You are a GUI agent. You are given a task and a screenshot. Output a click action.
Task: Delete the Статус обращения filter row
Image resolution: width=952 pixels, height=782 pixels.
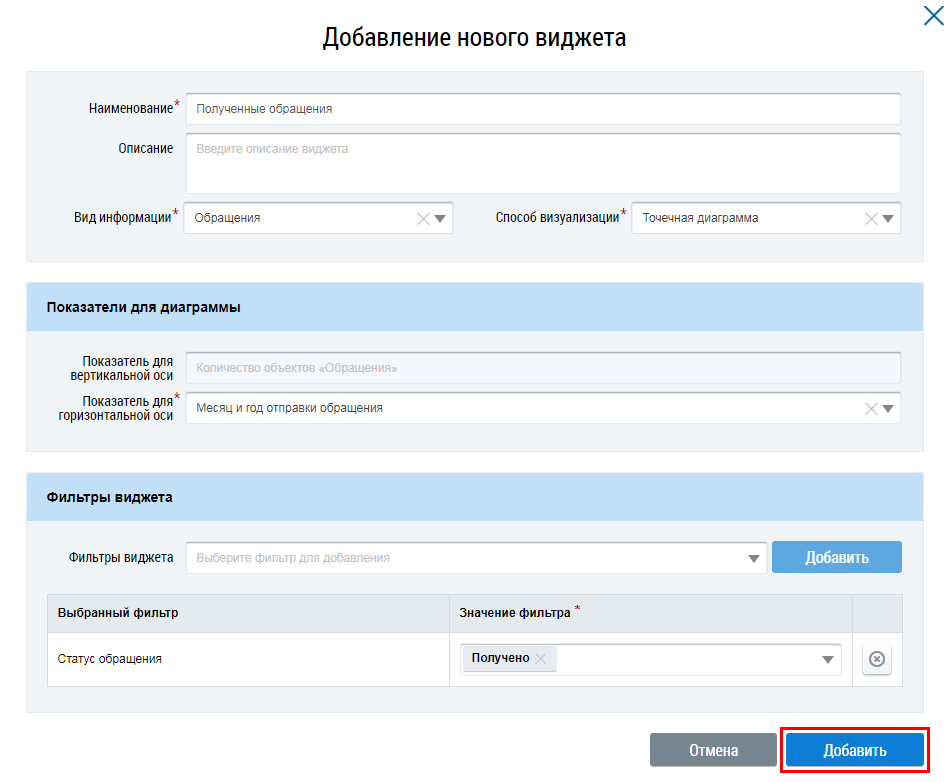(877, 659)
